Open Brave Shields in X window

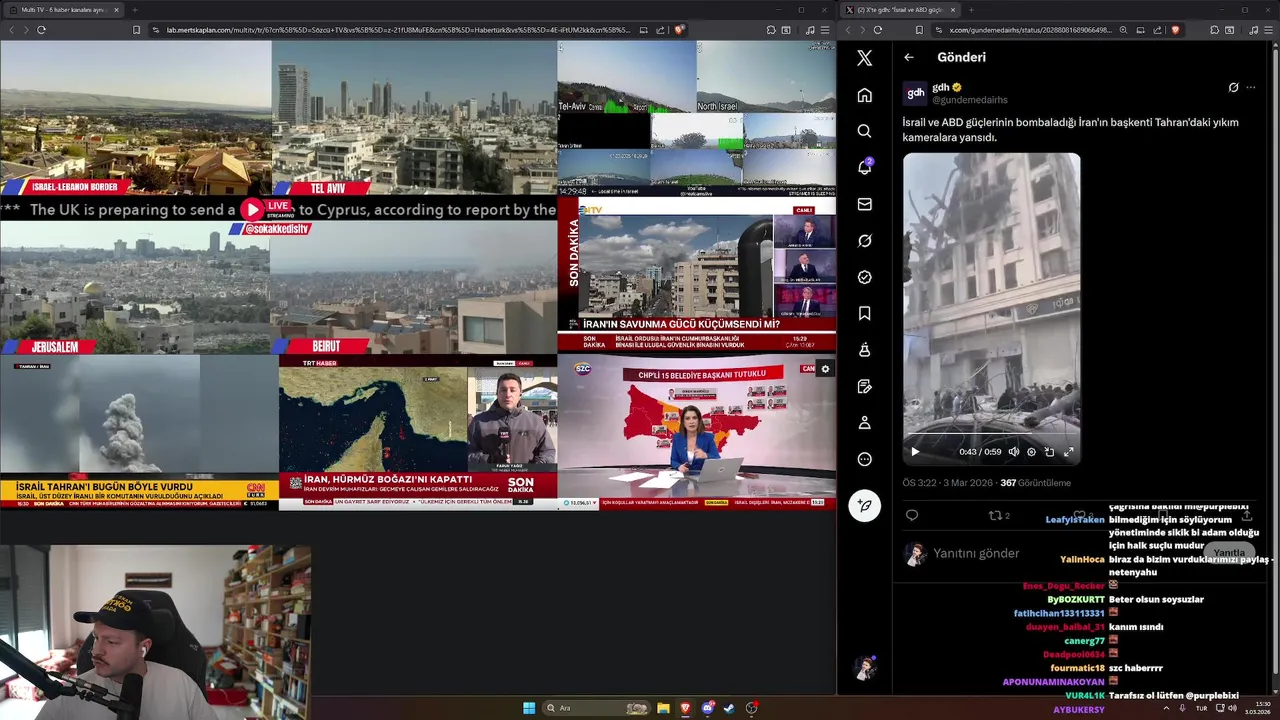1176,30
